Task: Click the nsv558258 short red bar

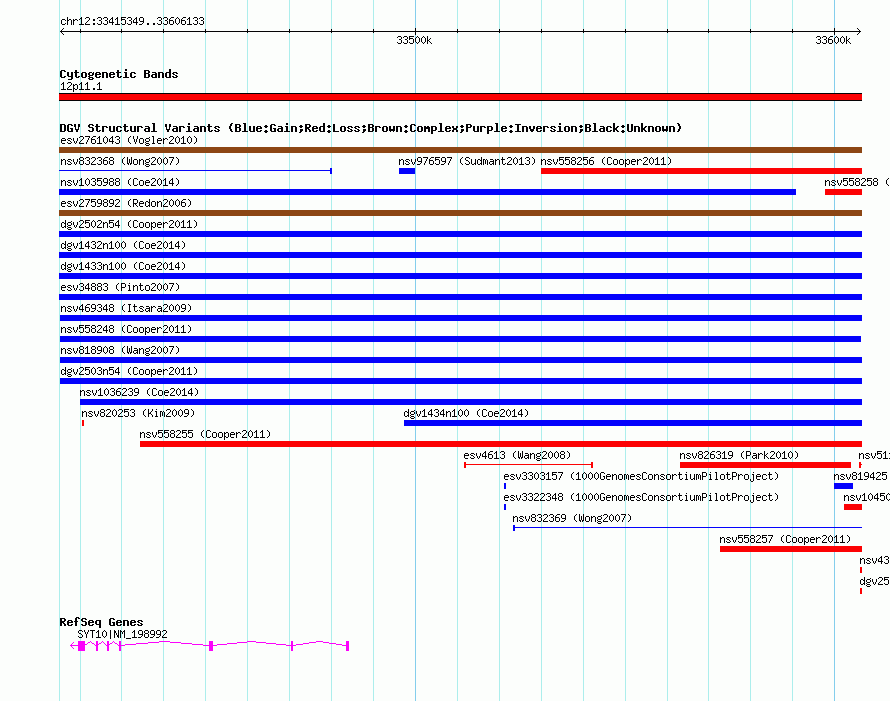Action: tap(843, 192)
